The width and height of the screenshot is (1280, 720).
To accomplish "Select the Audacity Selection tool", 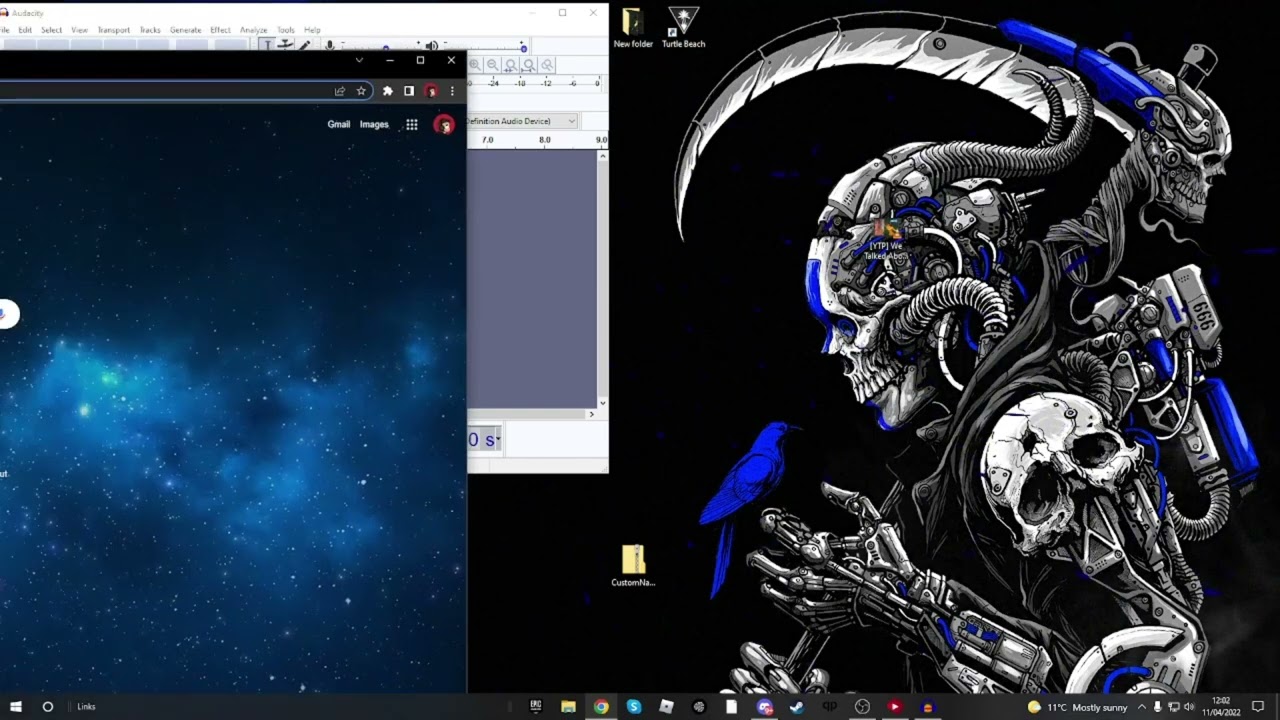I will coord(267,44).
